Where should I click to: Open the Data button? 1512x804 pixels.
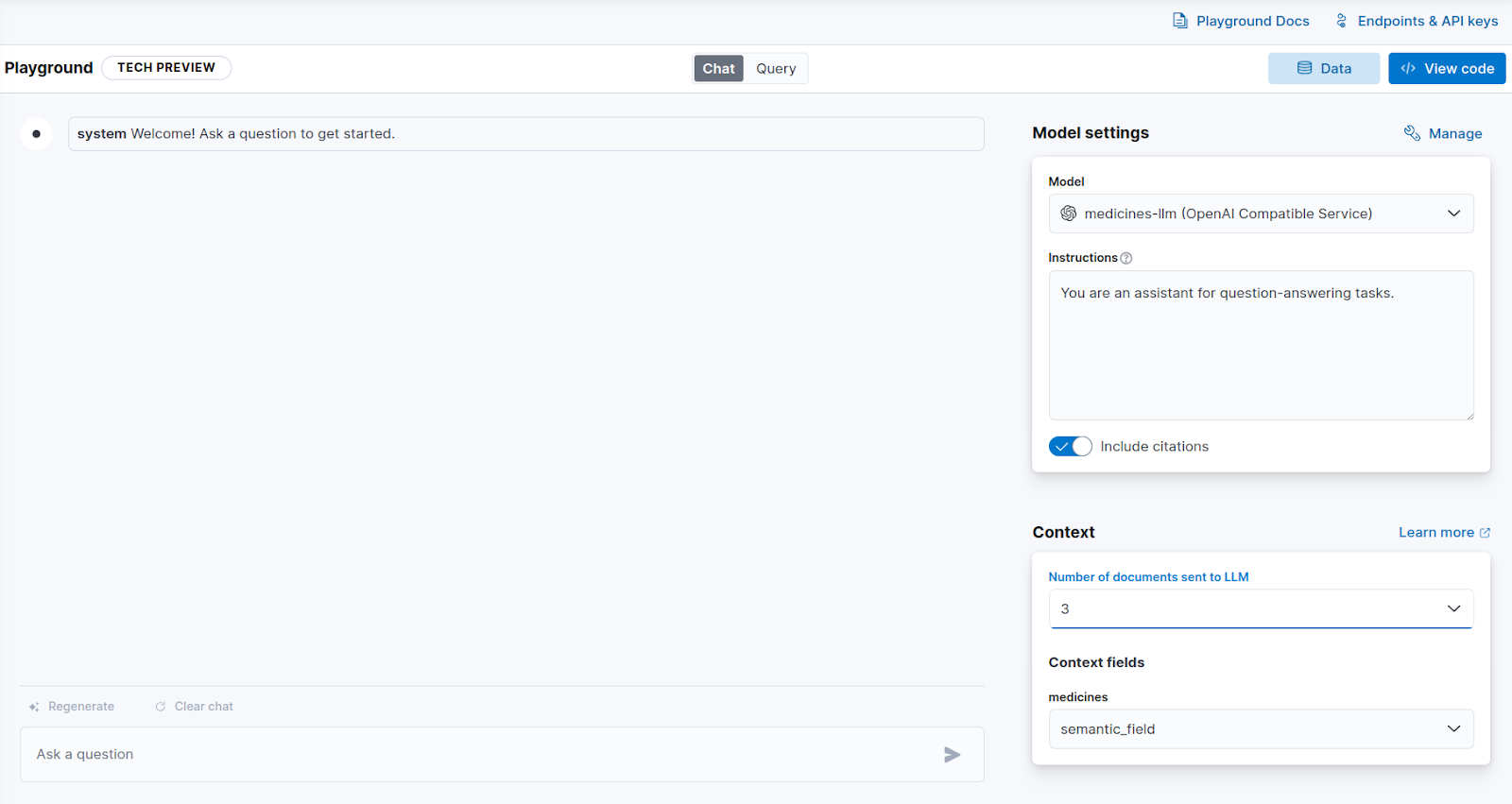pos(1324,68)
